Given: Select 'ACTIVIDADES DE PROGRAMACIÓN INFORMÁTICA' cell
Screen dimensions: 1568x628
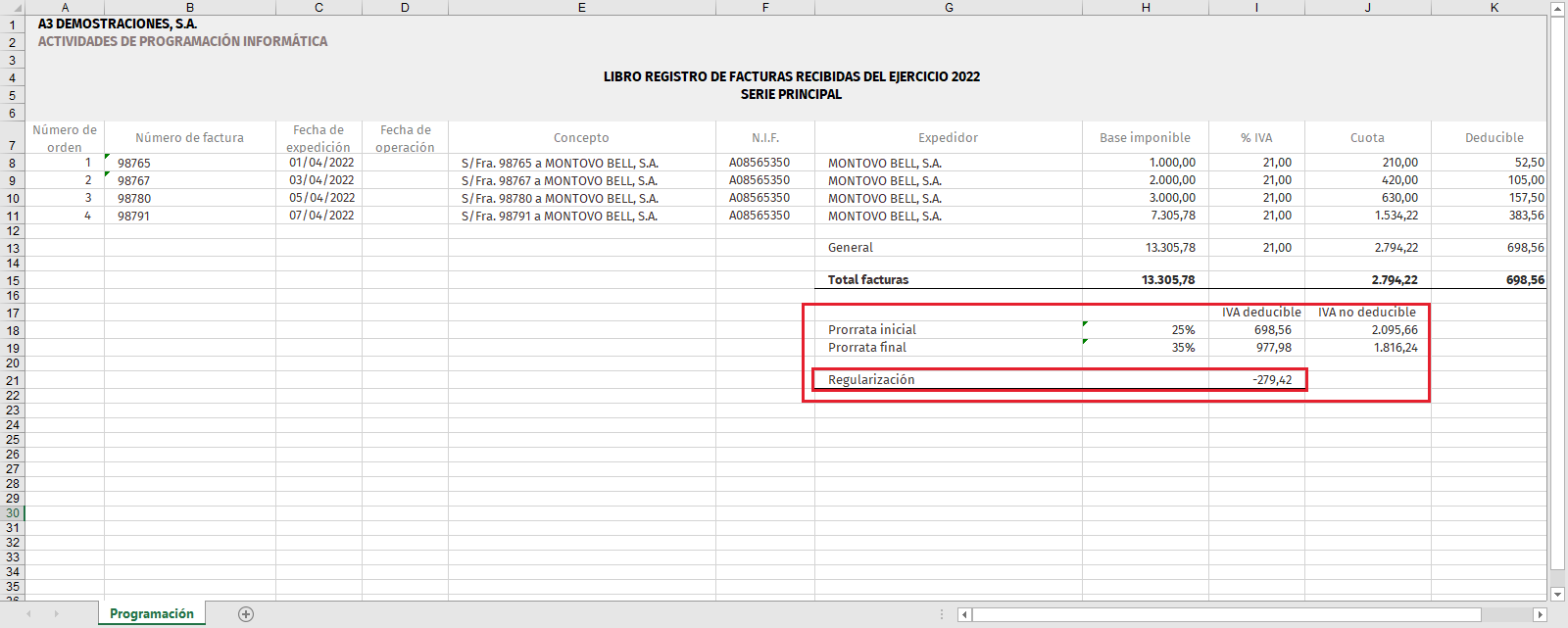Looking at the screenshot, I should [182, 41].
